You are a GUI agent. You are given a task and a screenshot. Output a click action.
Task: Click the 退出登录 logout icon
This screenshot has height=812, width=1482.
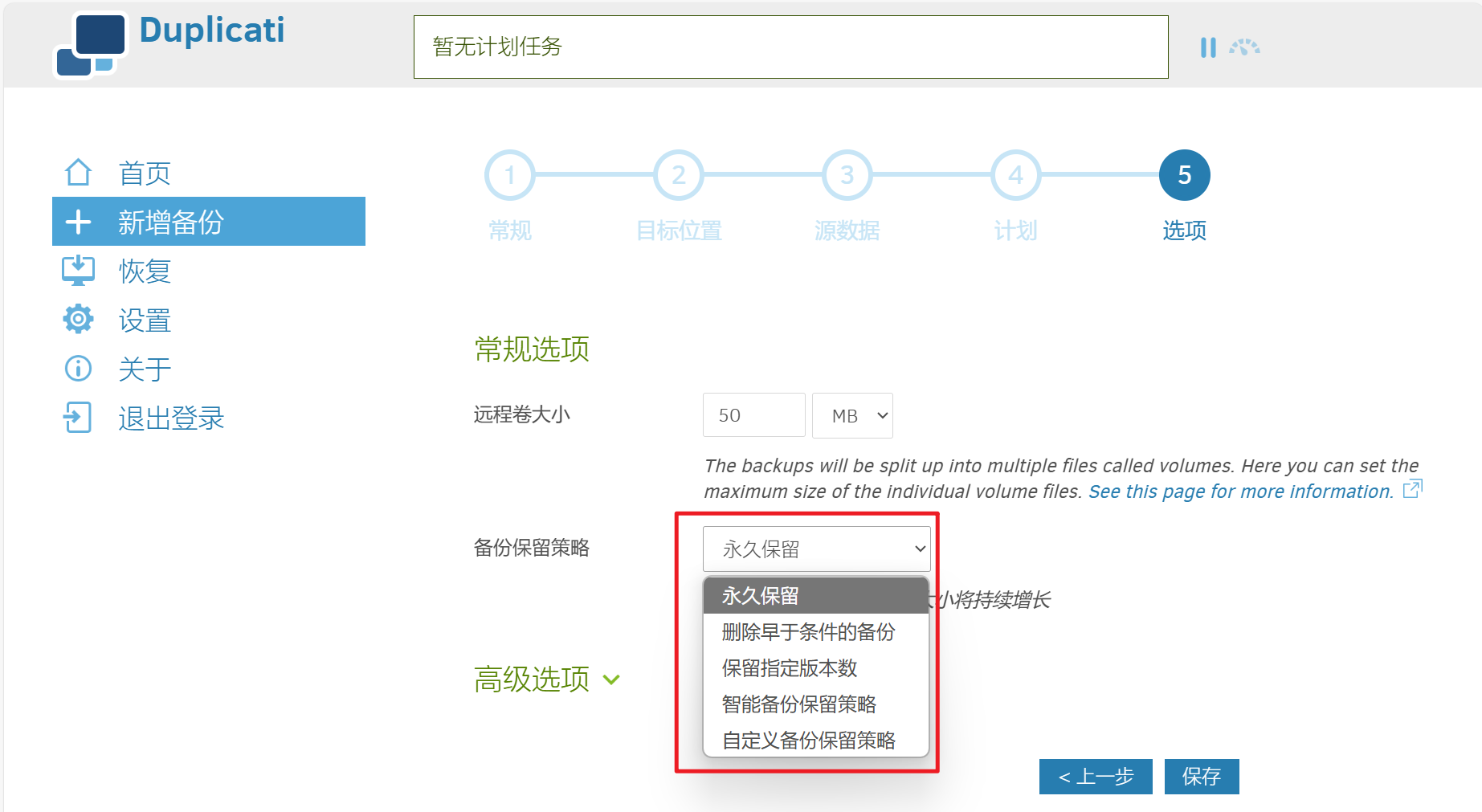tap(78, 417)
